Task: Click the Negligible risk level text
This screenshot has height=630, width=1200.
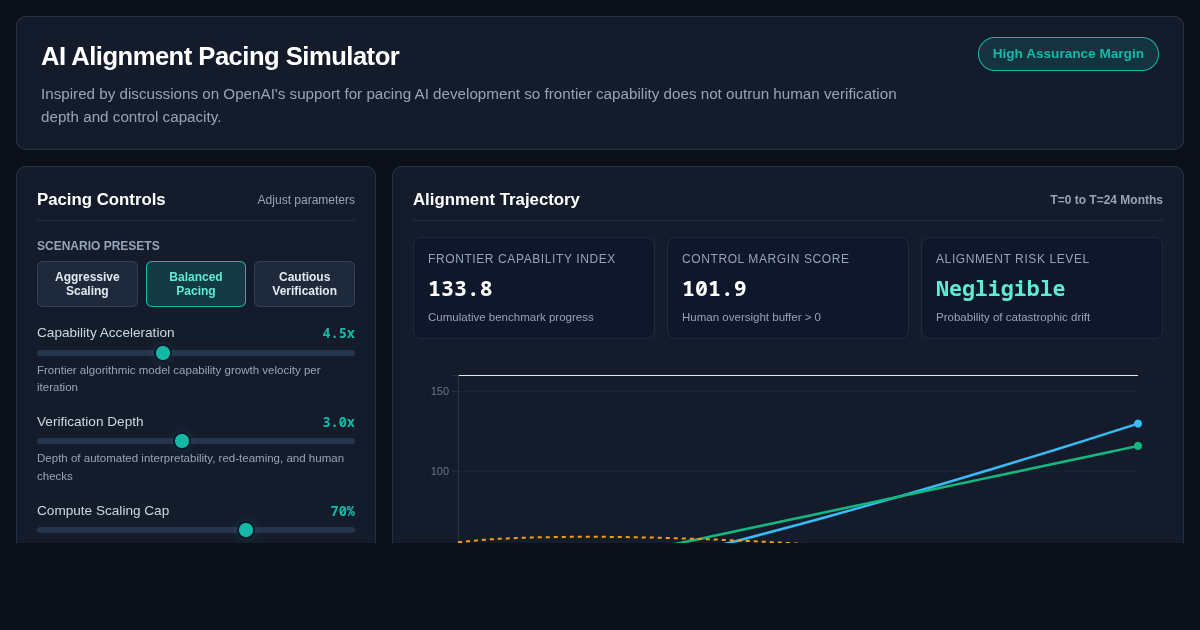Action: point(1000,289)
